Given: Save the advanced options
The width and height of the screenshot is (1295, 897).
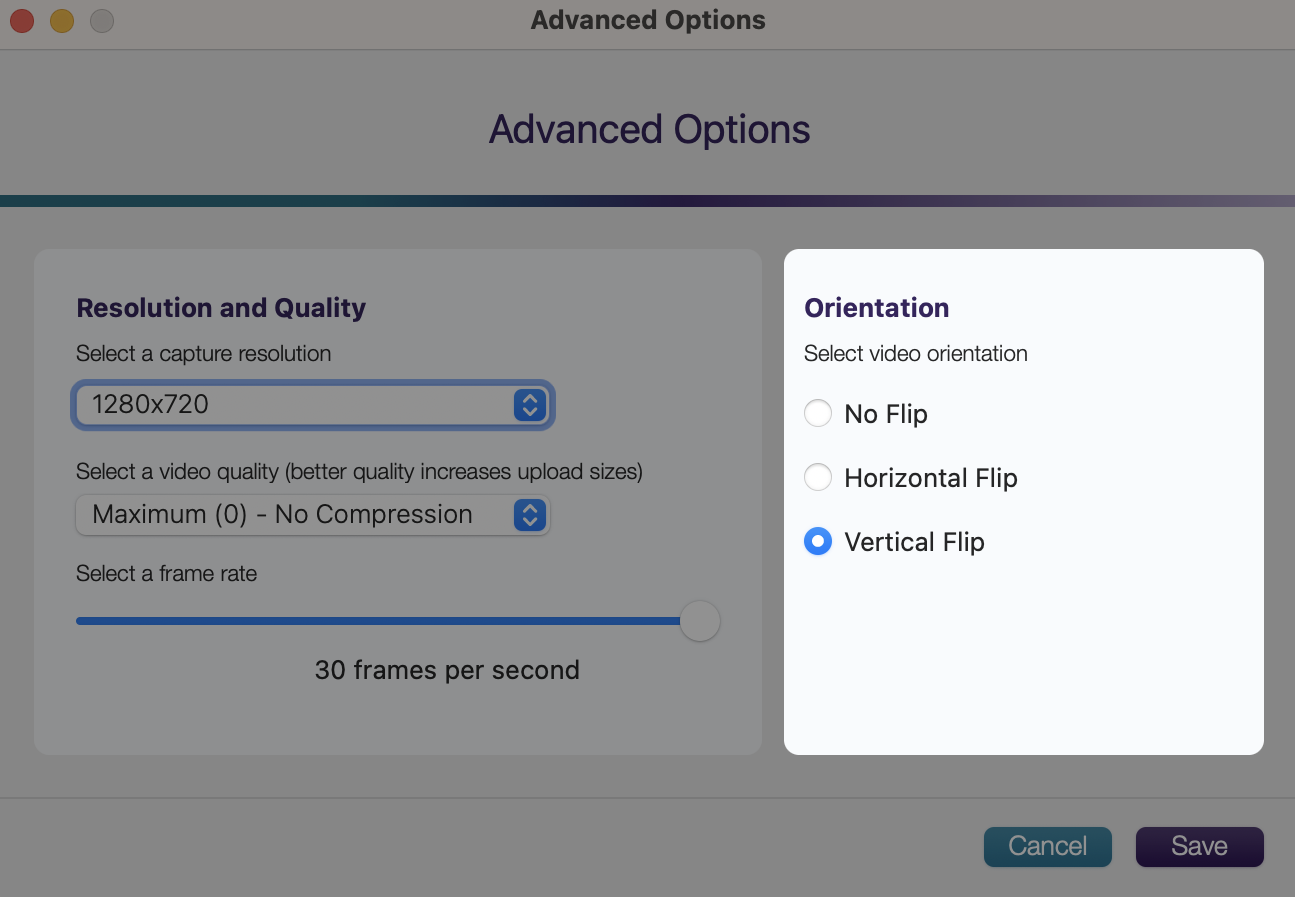Looking at the screenshot, I should tap(1199, 846).
